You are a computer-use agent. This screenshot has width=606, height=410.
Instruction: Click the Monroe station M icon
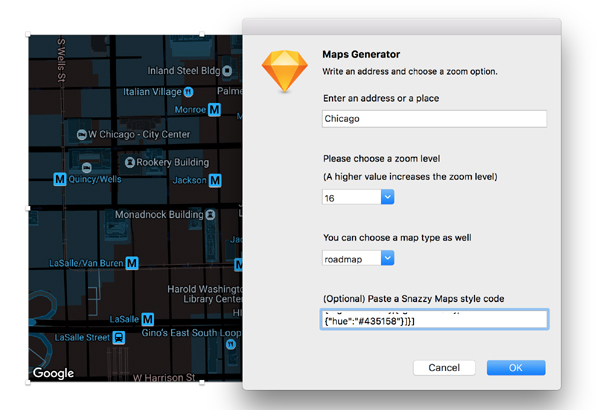pos(215,110)
